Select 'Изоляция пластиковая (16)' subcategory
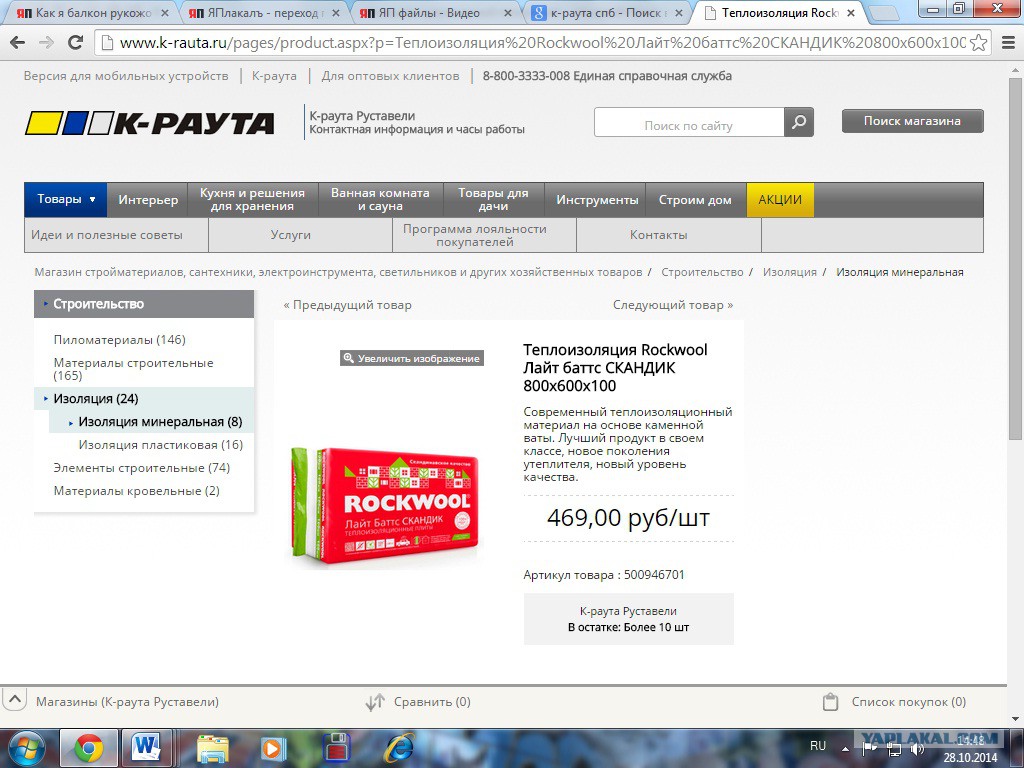The width and height of the screenshot is (1024, 768). [161, 445]
